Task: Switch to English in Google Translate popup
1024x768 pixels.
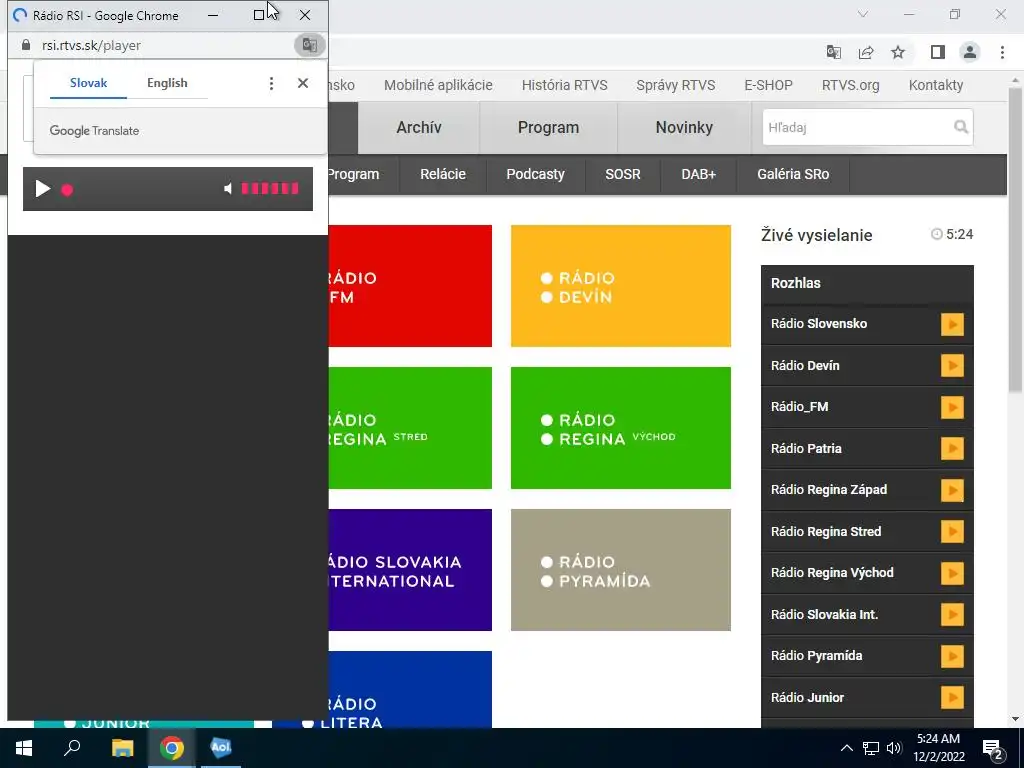Action: click(x=167, y=83)
